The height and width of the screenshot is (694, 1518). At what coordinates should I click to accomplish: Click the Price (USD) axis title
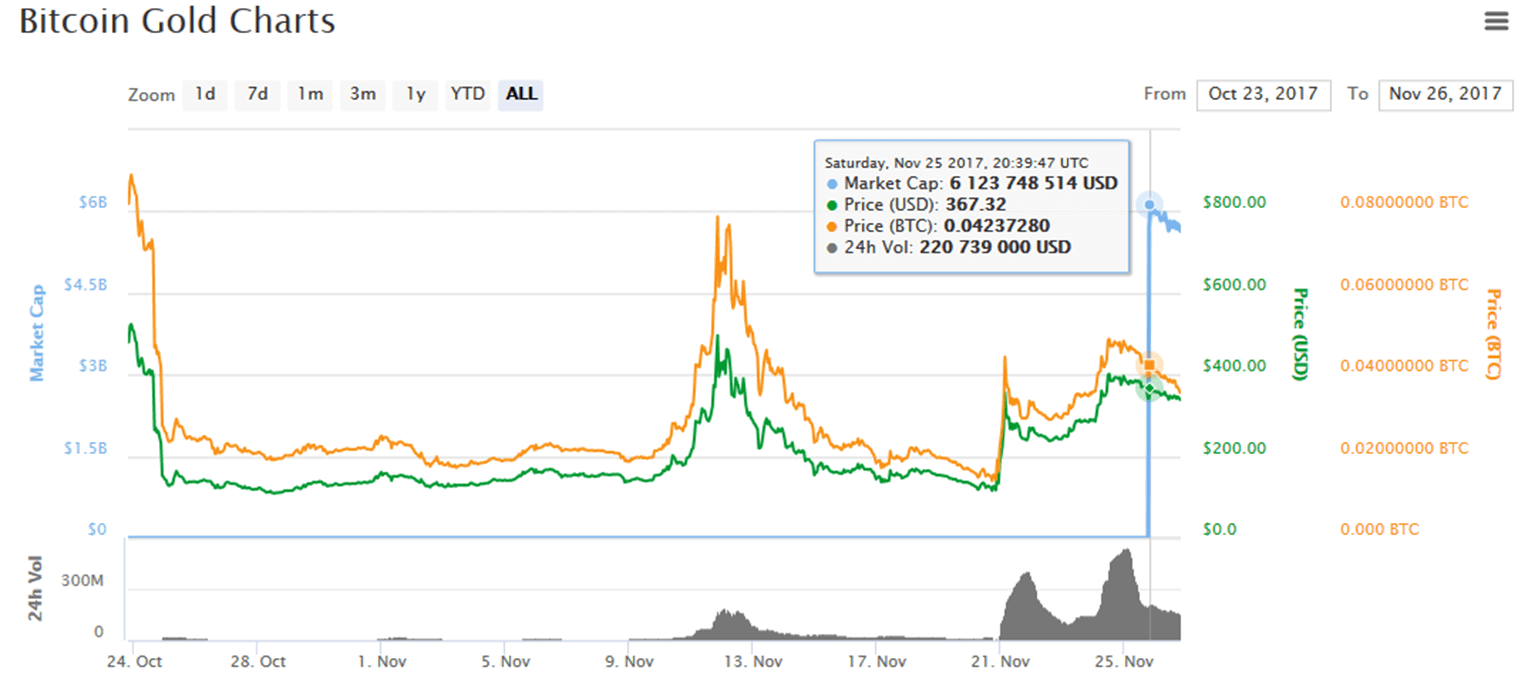click(1299, 334)
